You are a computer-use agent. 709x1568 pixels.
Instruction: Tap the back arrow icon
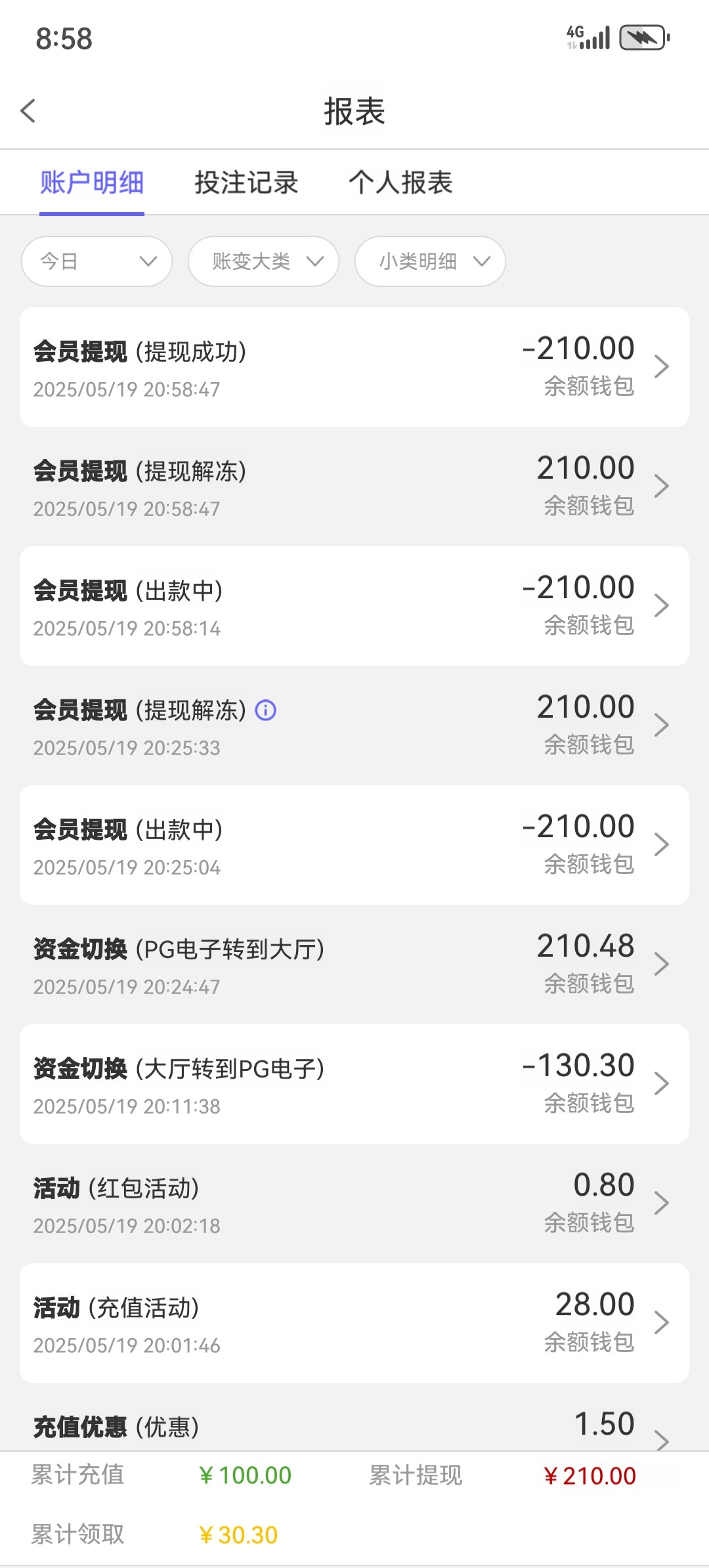[x=28, y=111]
